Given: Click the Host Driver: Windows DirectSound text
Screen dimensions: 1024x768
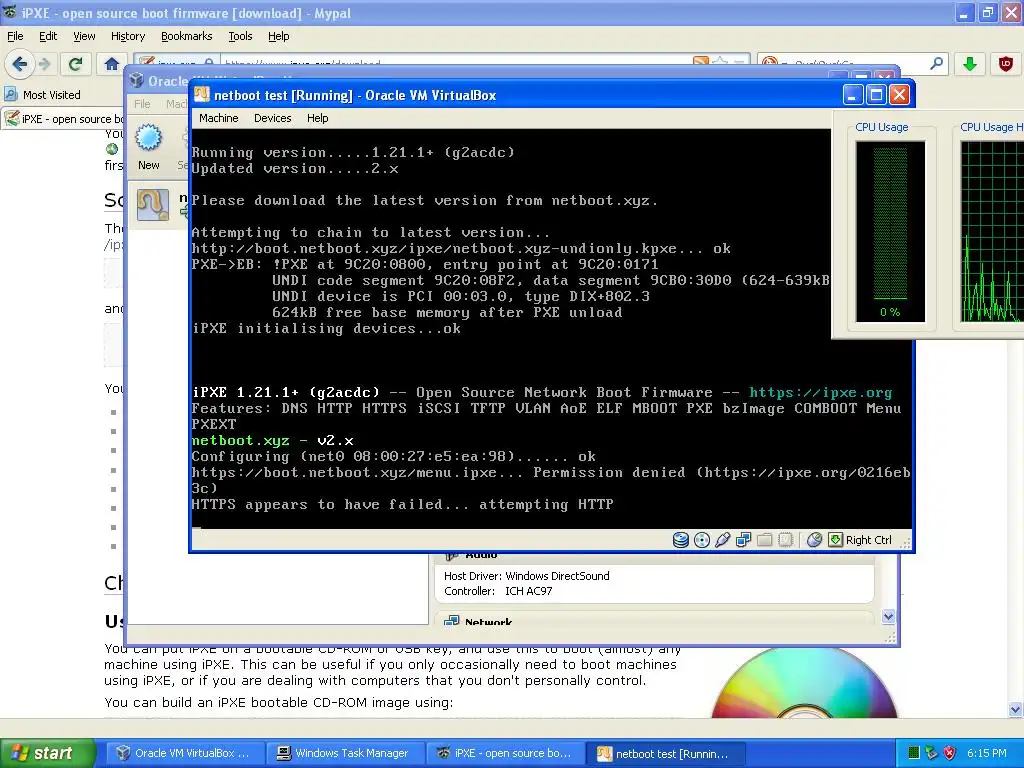Looking at the screenshot, I should point(526,576).
